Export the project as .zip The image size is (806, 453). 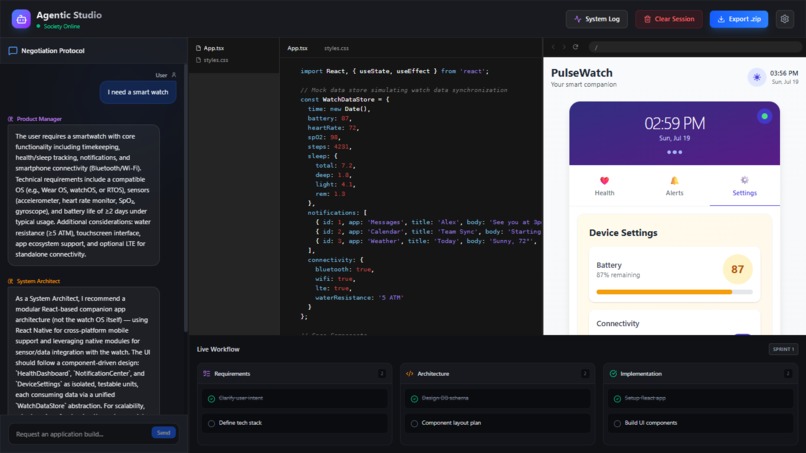pyautogui.click(x=739, y=19)
